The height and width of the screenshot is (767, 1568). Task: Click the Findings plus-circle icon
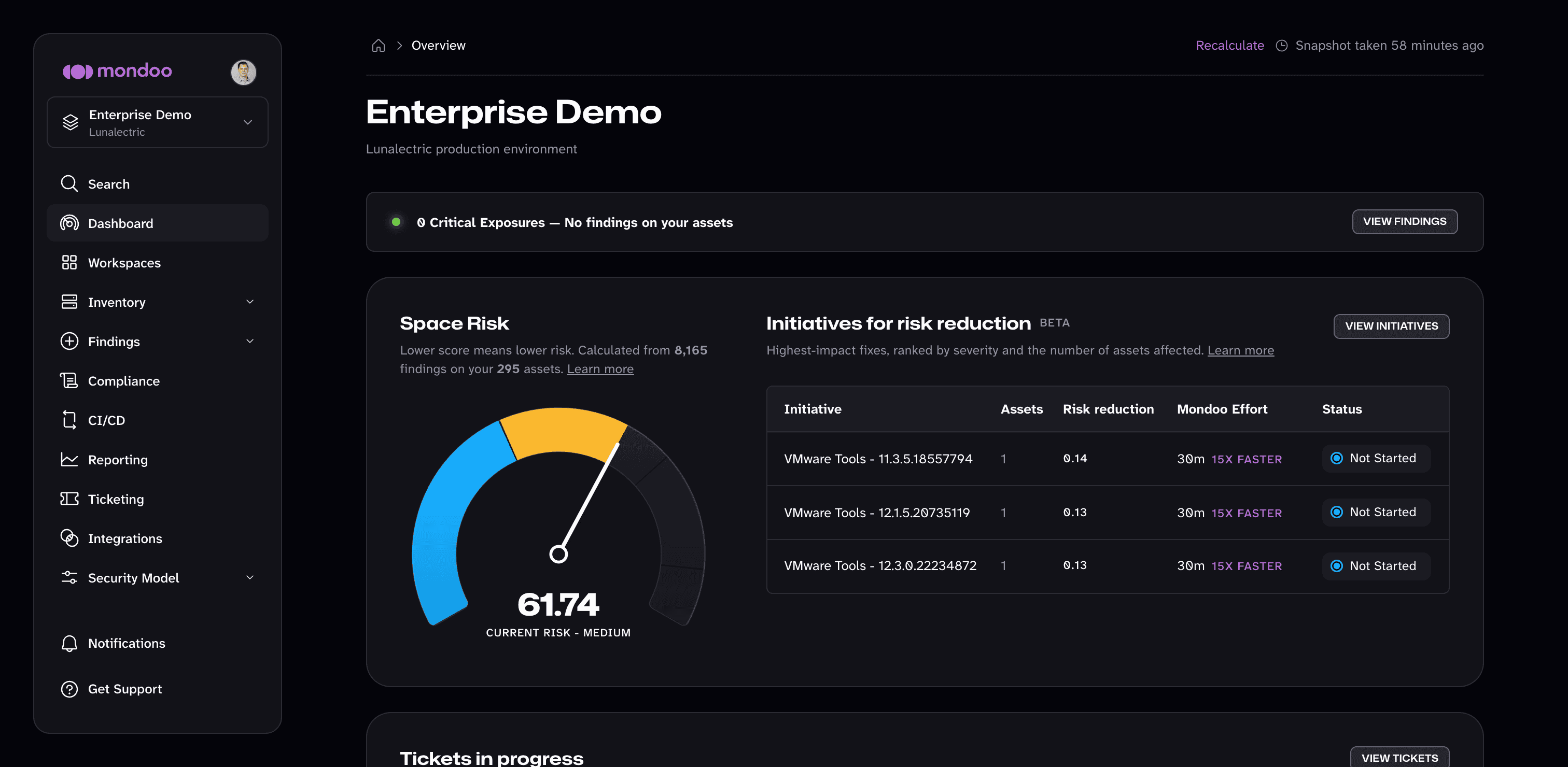point(69,341)
